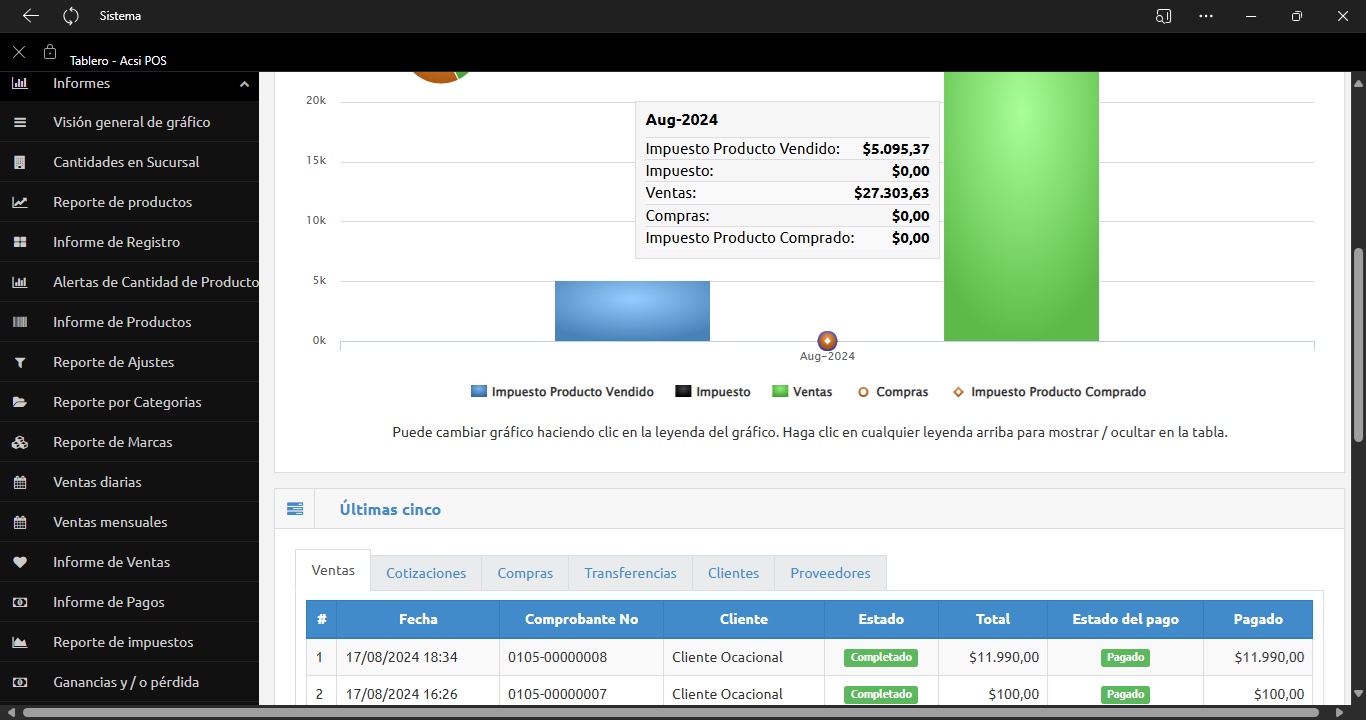Sort table by the Fecha column header
Screen dimensions: 1366x720
tap(418, 619)
